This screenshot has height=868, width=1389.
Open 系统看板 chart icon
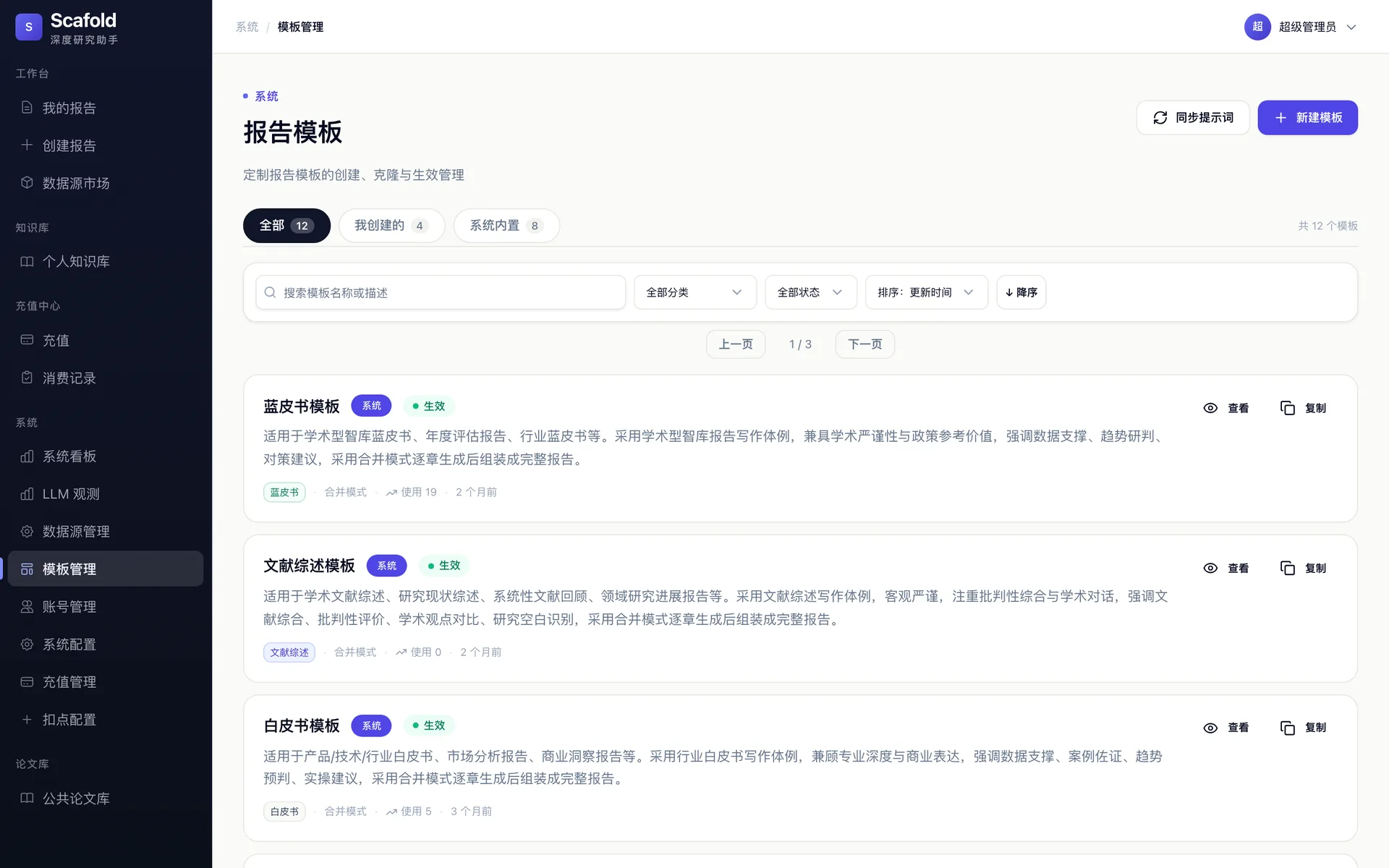point(27,456)
